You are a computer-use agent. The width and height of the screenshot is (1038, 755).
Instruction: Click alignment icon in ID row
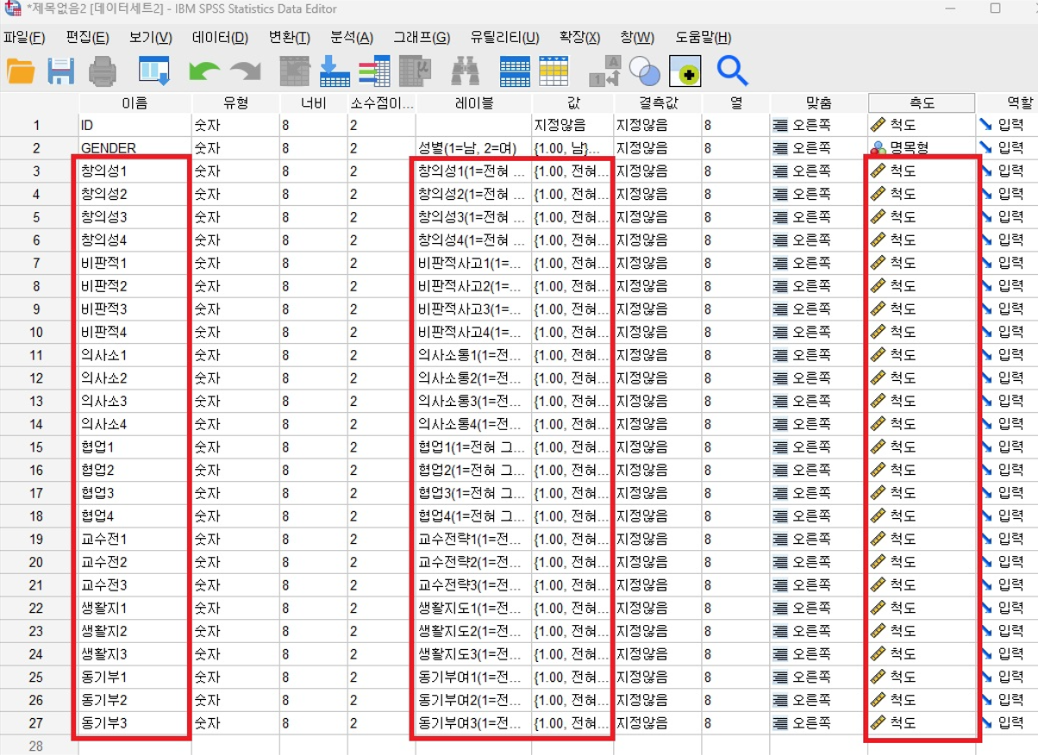(780, 124)
